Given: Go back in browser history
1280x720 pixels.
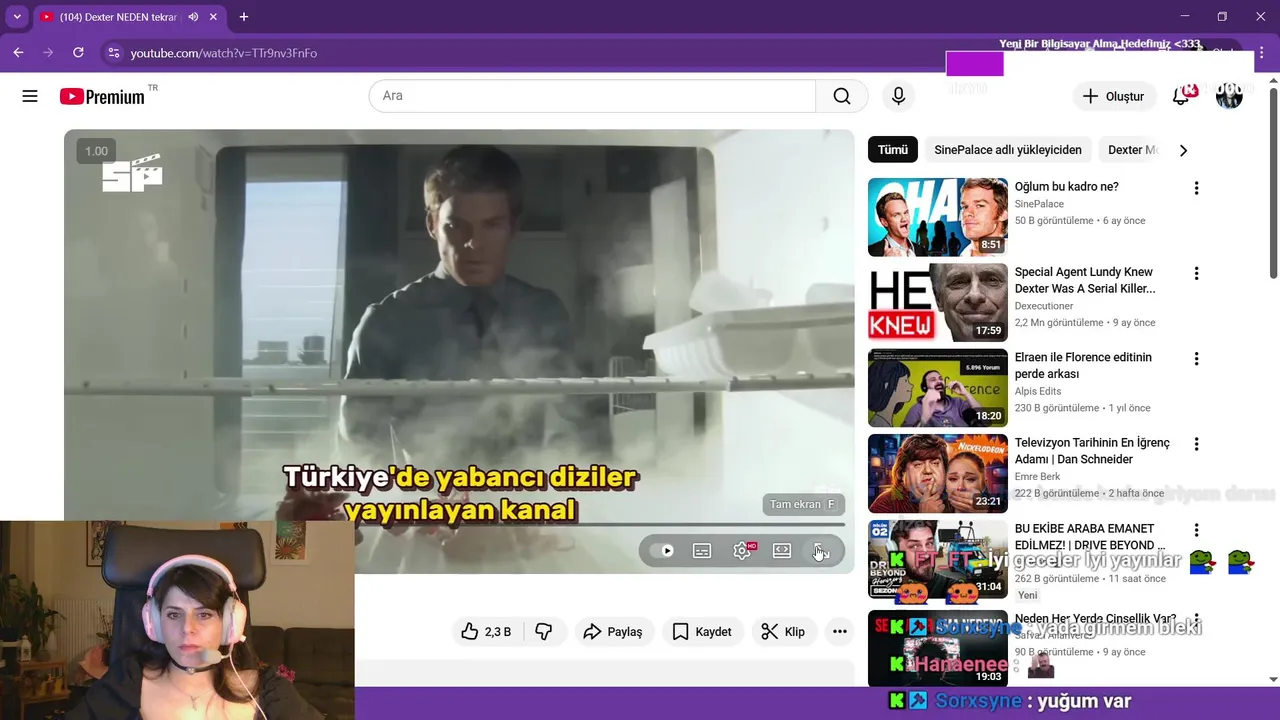Looking at the screenshot, I should [18, 52].
